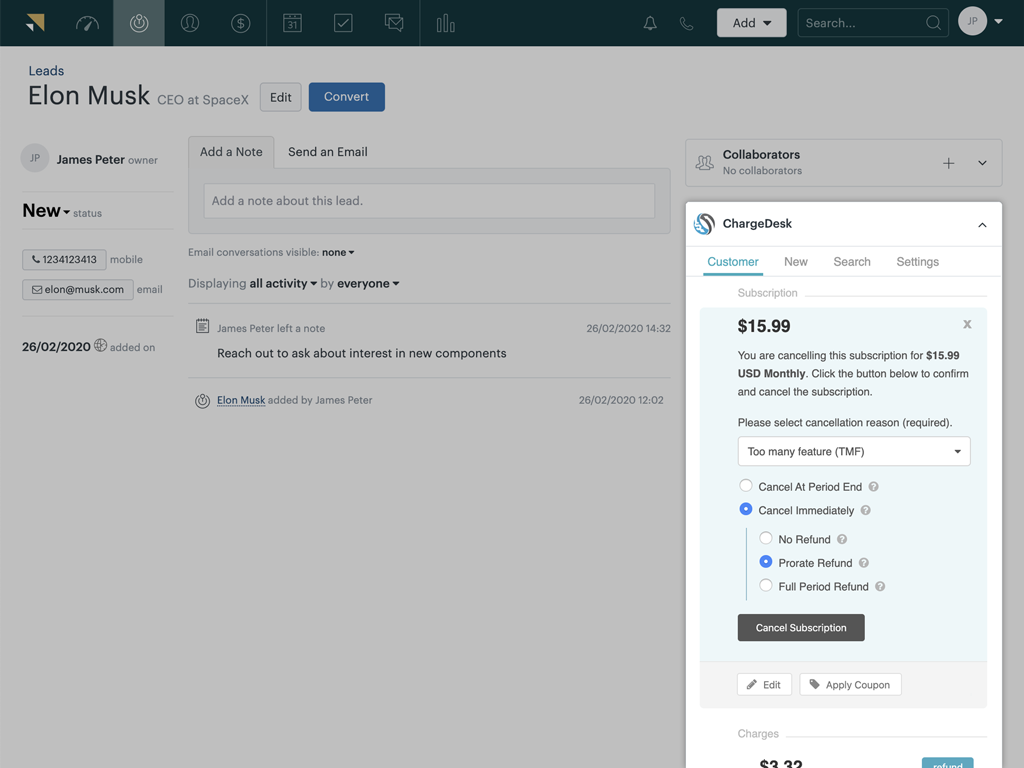Open cancellation reason dropdown
Screen dimensions: 1024x768
click(x=854, y=451)
